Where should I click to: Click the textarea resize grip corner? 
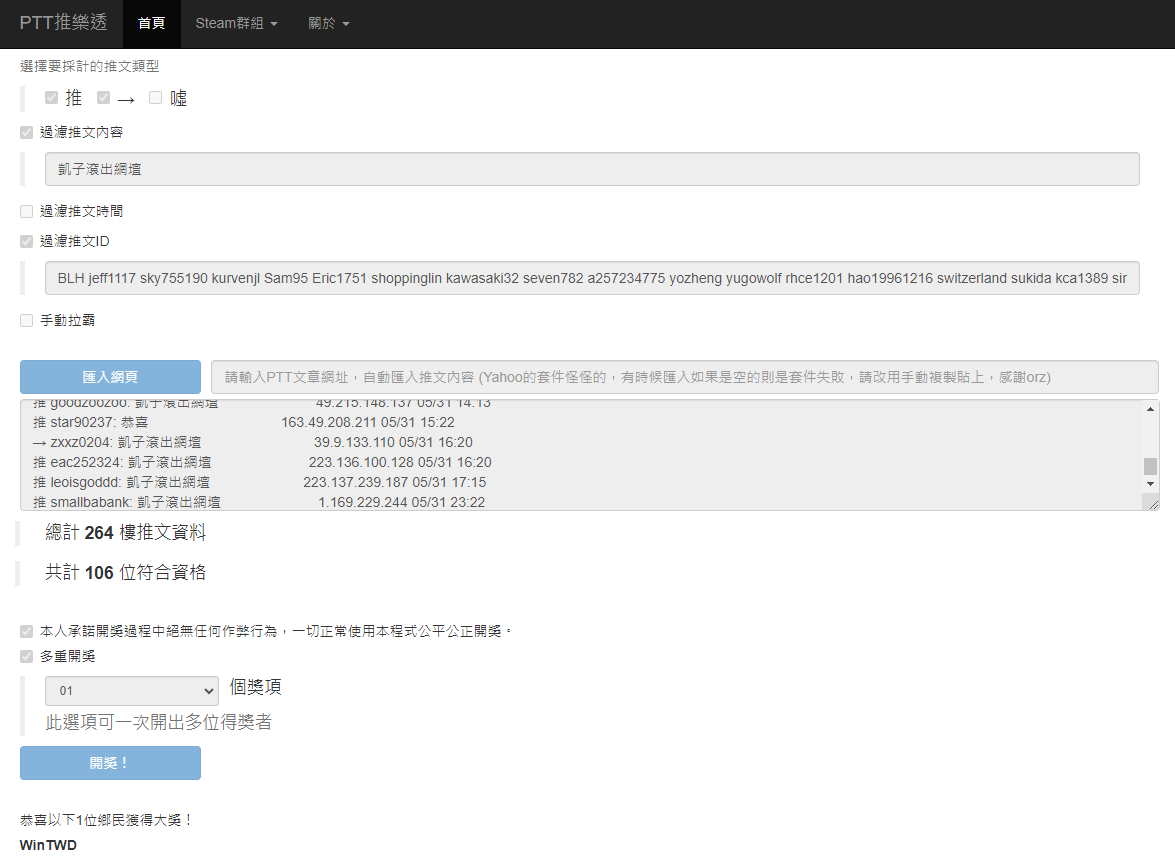tap(1153, 504)
